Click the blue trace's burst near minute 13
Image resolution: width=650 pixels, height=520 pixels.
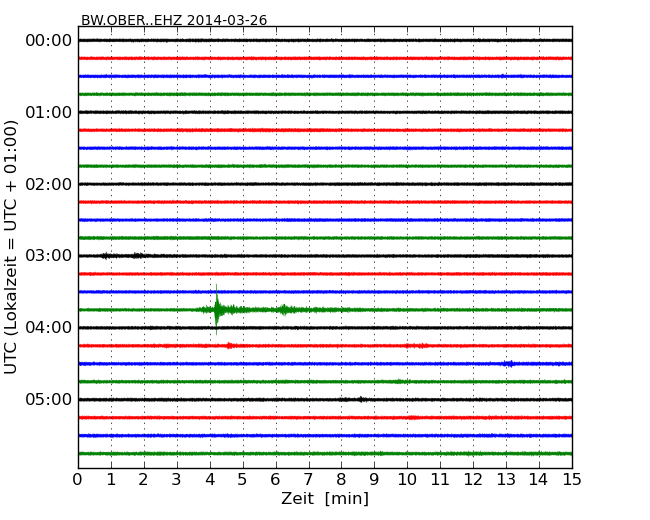pyautogui.click(x=509, y=364)
